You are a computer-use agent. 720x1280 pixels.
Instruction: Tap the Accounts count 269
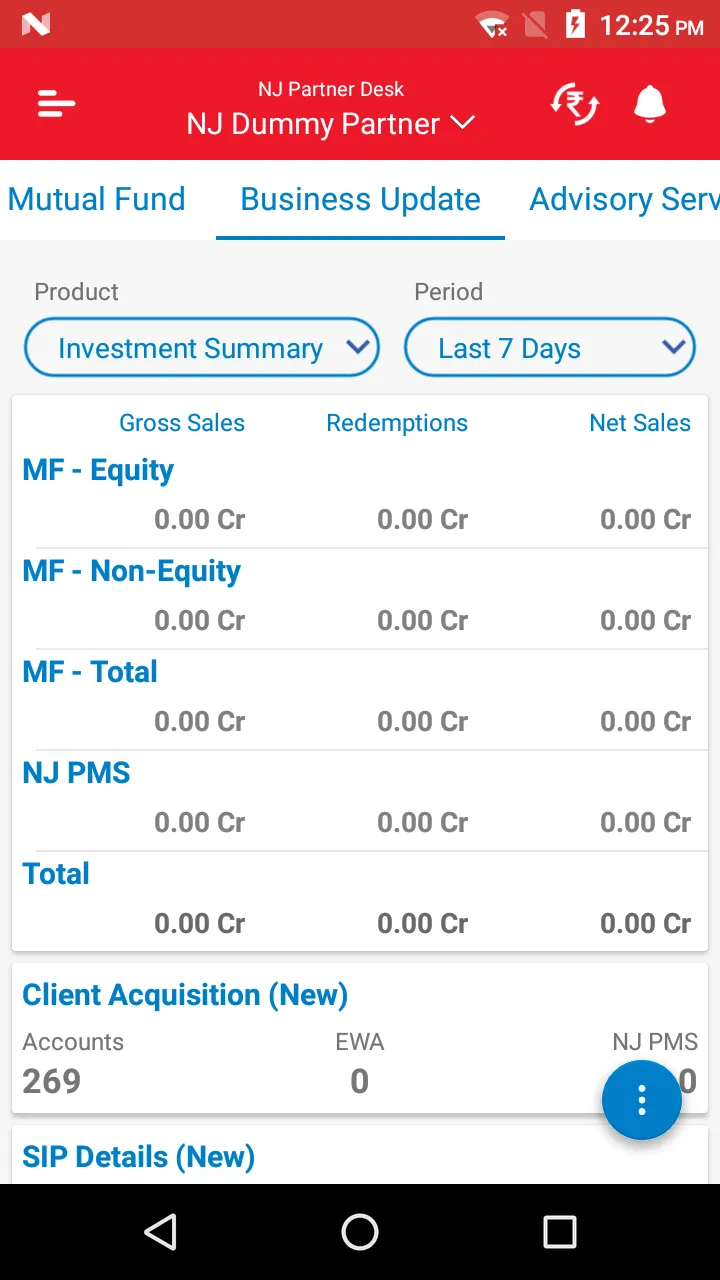coord(52,1081)
